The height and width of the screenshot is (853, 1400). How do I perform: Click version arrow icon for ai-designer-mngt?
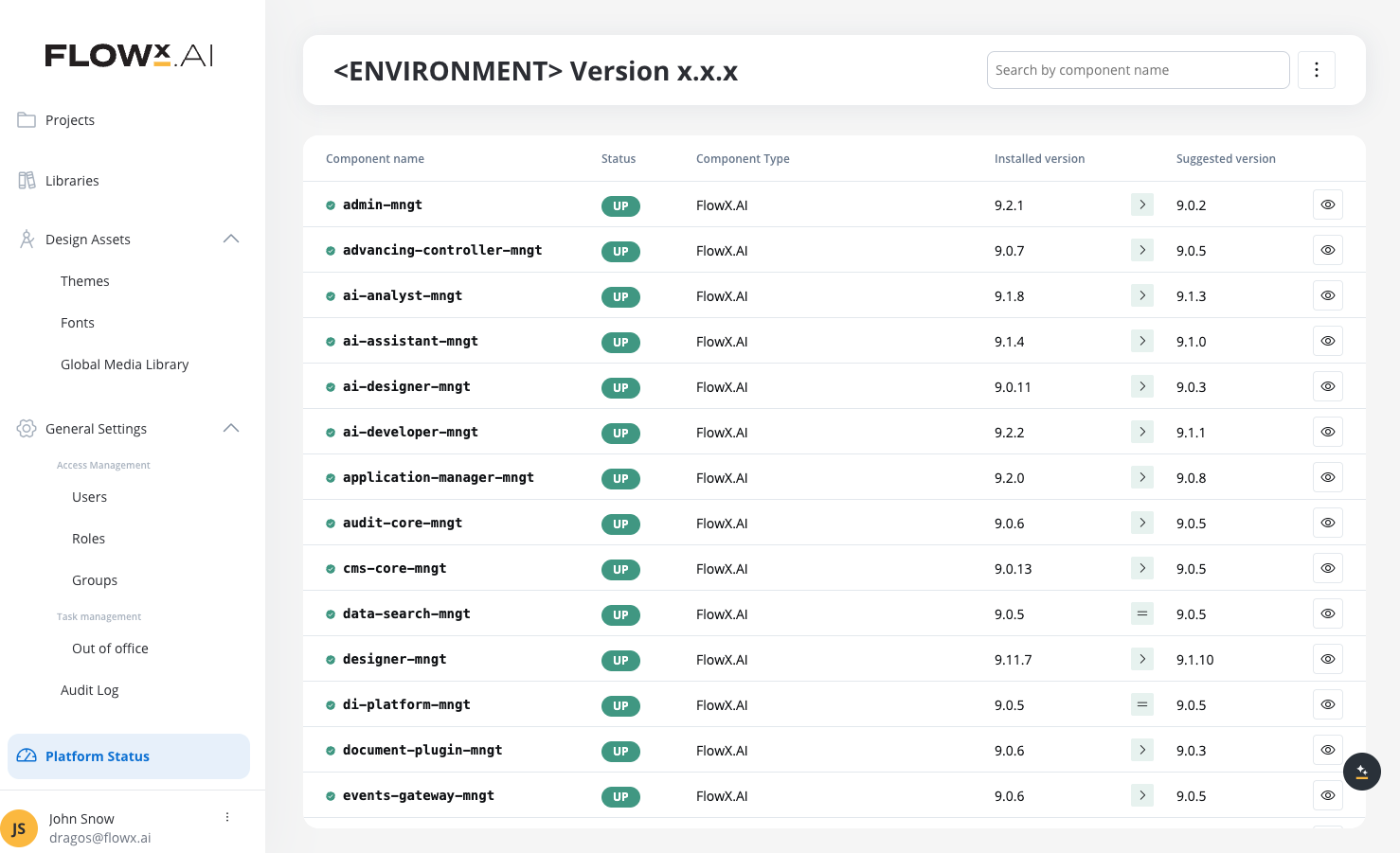click(x=1142, y=386)
